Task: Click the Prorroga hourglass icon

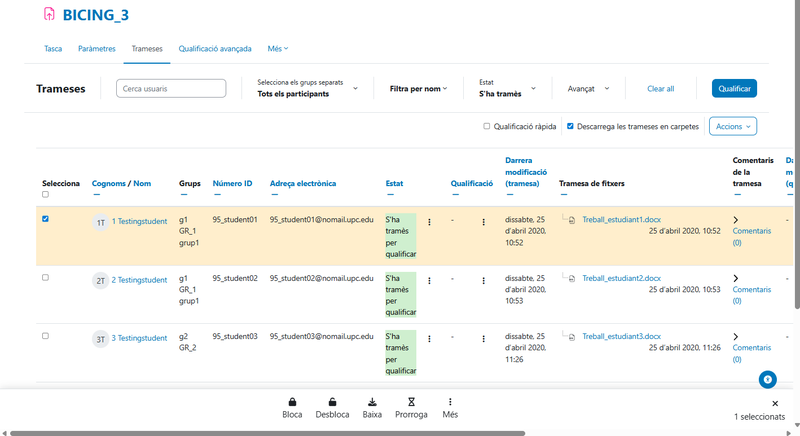Action: (410, 401)
